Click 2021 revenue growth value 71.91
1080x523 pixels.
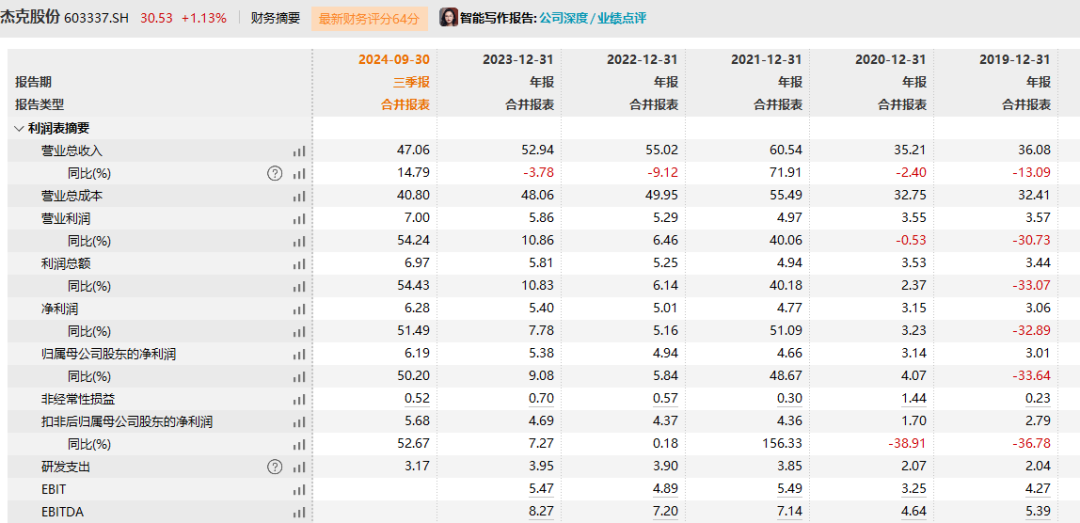point(787,173)
